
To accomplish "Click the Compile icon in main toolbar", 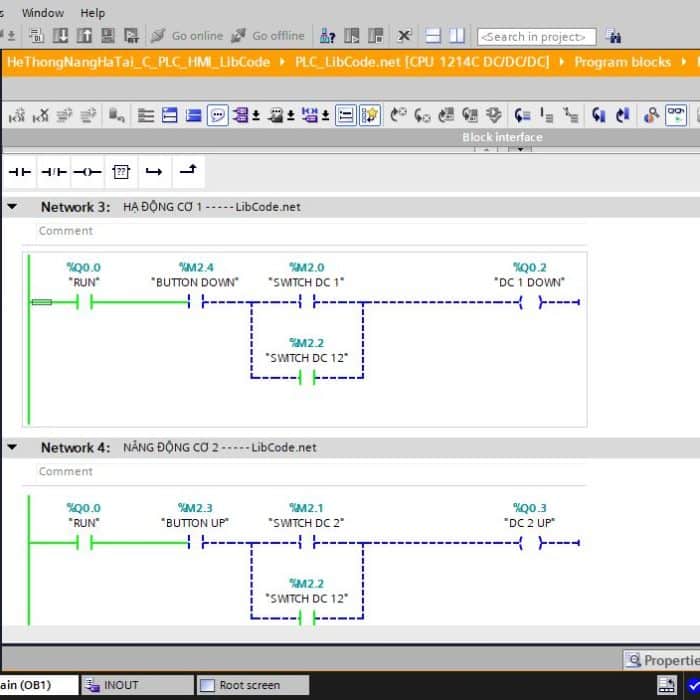I will (37, 36).
